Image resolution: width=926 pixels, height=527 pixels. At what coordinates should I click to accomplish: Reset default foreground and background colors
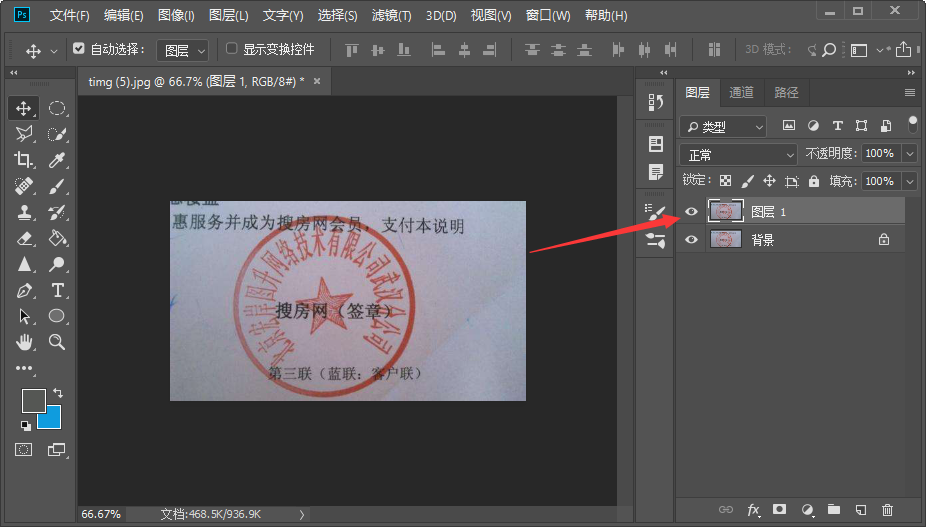tap(25, 425)
